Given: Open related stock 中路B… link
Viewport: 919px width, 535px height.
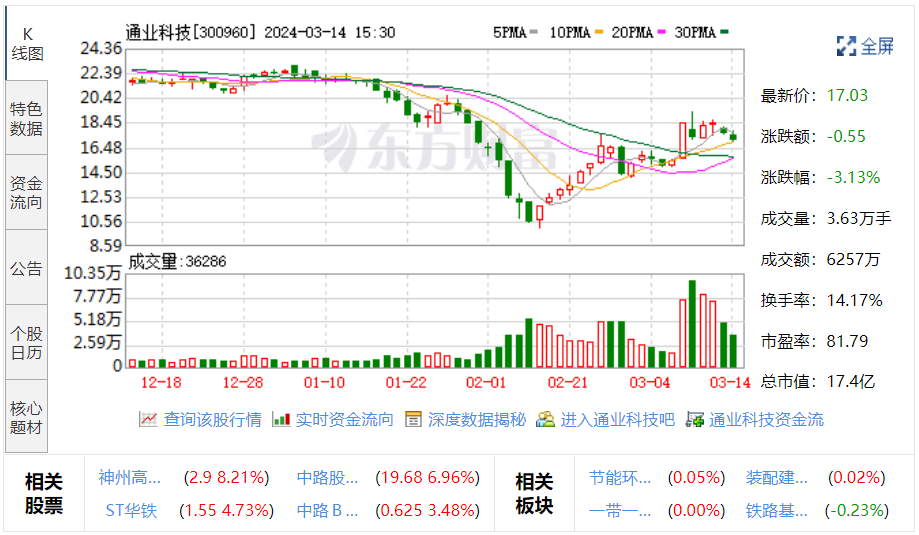Looking at the screenshot, I should pyautogui.click(x=327, y=510).
